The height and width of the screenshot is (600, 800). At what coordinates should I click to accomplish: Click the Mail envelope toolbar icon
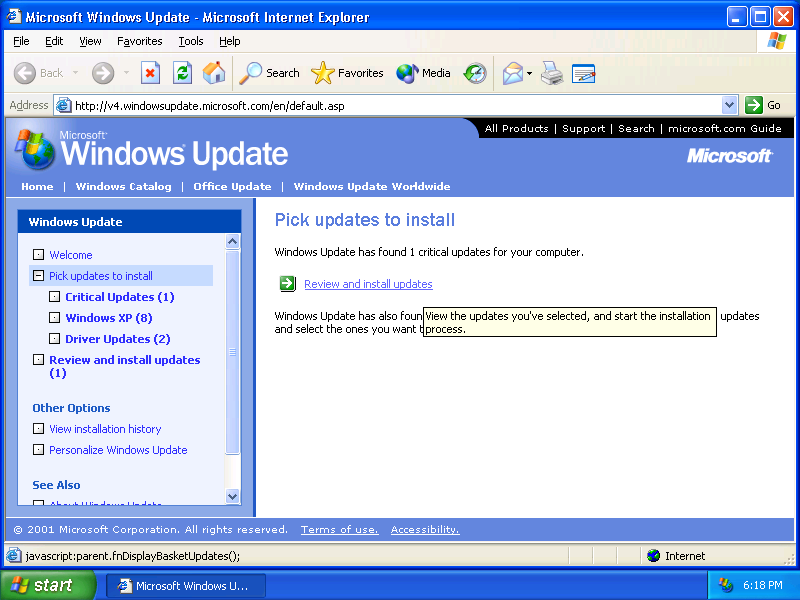pos(513,73)
